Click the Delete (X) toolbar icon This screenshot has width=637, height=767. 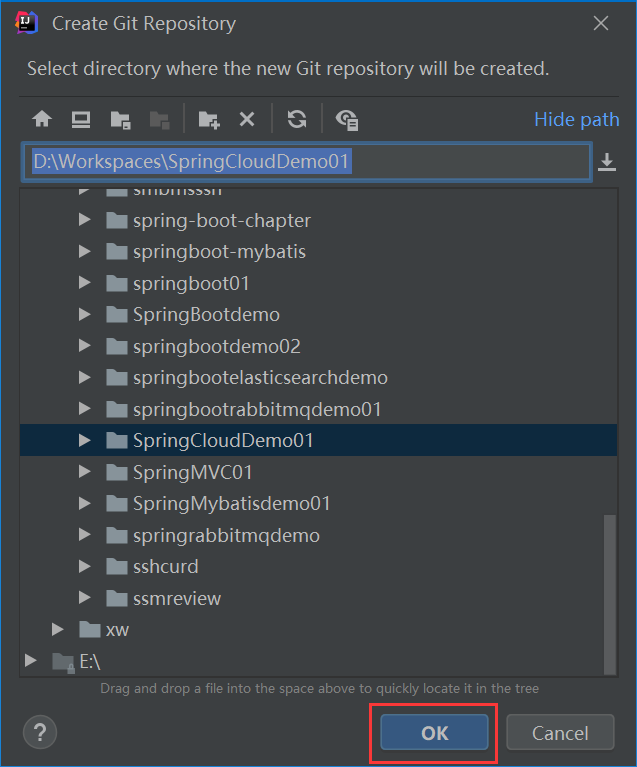click(247, 120)
